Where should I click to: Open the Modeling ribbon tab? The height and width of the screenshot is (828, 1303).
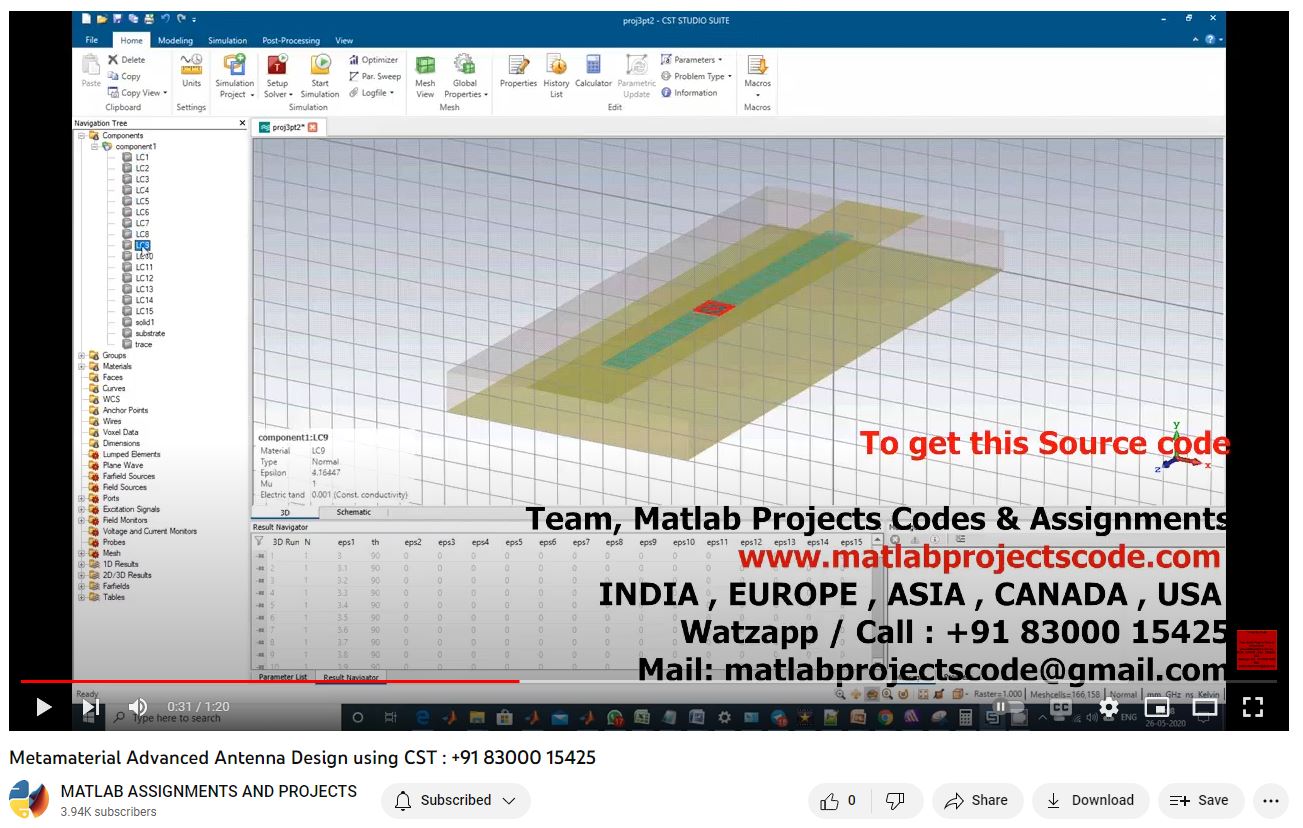point(175,41)
